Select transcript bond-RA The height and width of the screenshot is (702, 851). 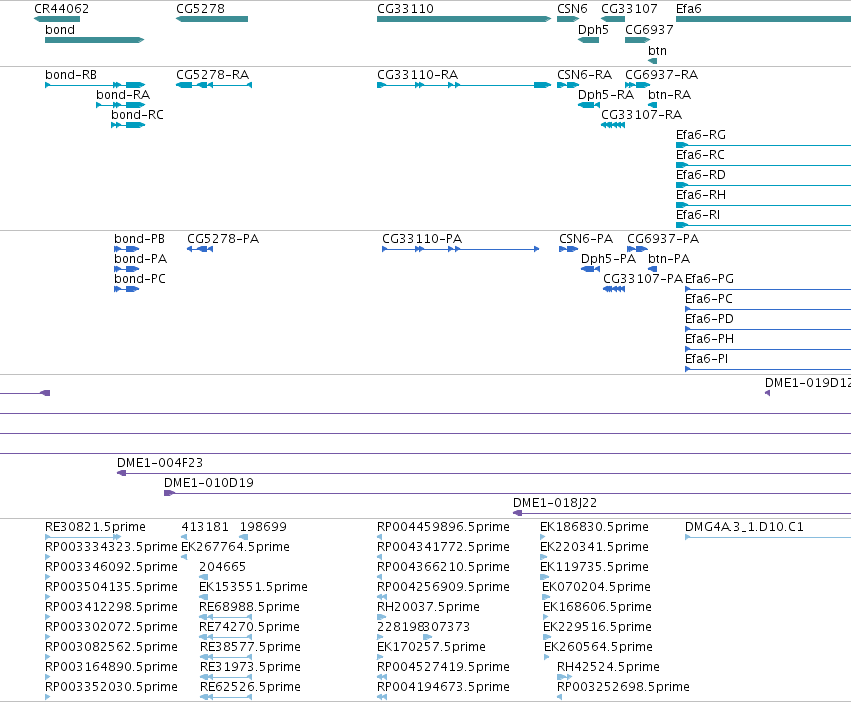[x=120, y=105]
